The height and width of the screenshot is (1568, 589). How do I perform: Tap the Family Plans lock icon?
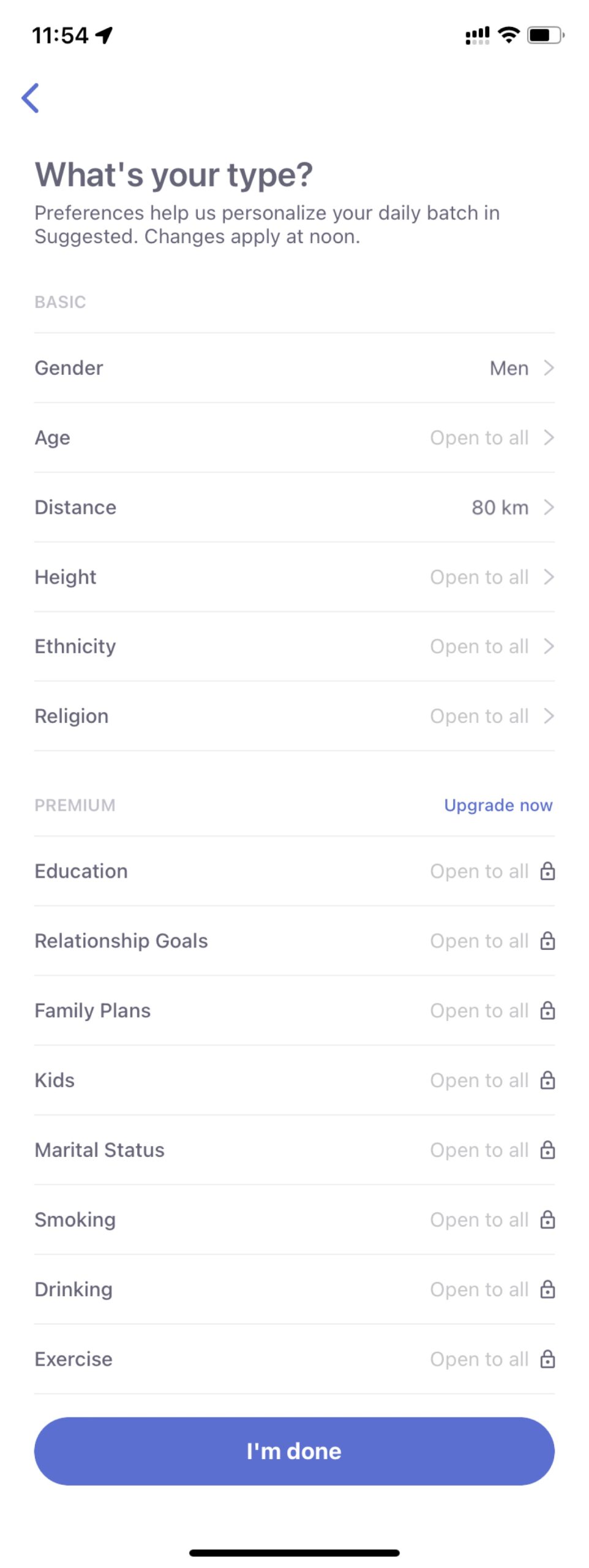547,1011
